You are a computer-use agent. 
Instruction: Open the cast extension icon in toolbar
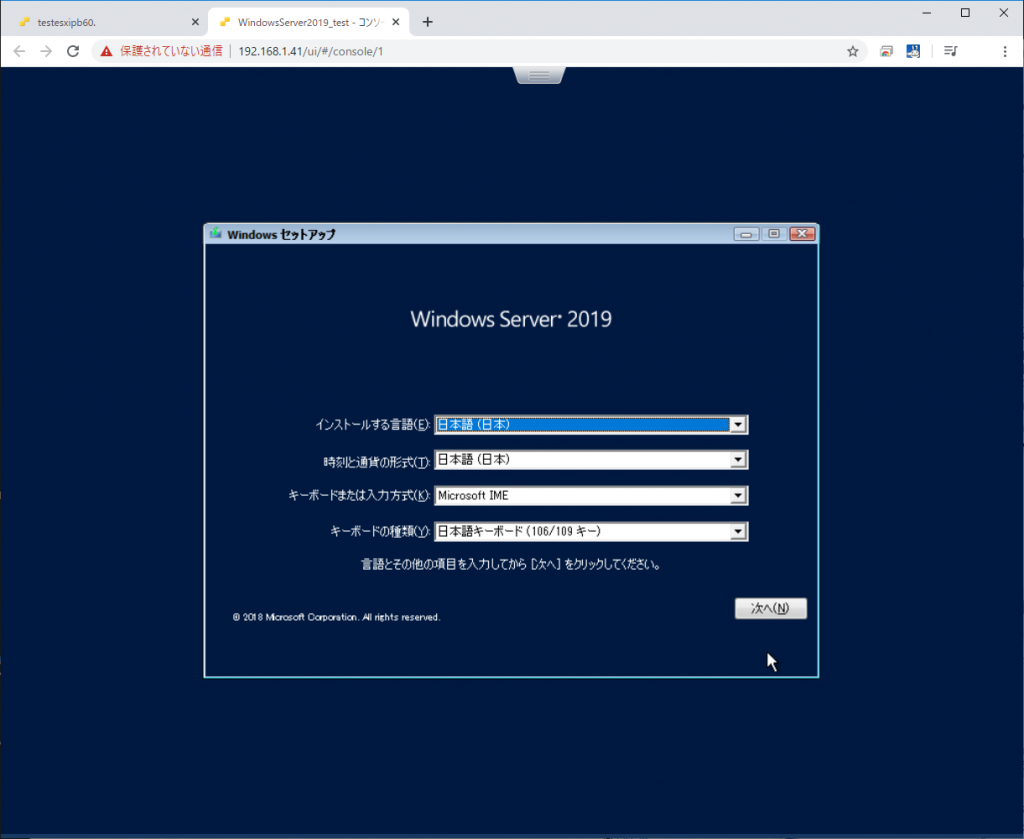886,51
